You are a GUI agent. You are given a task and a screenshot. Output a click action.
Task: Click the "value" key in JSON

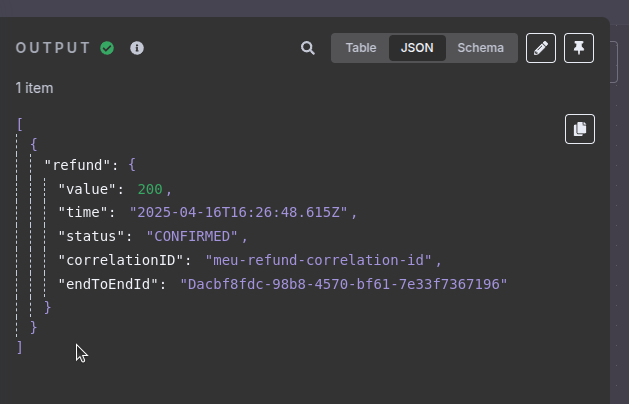[x=91, y=188]
